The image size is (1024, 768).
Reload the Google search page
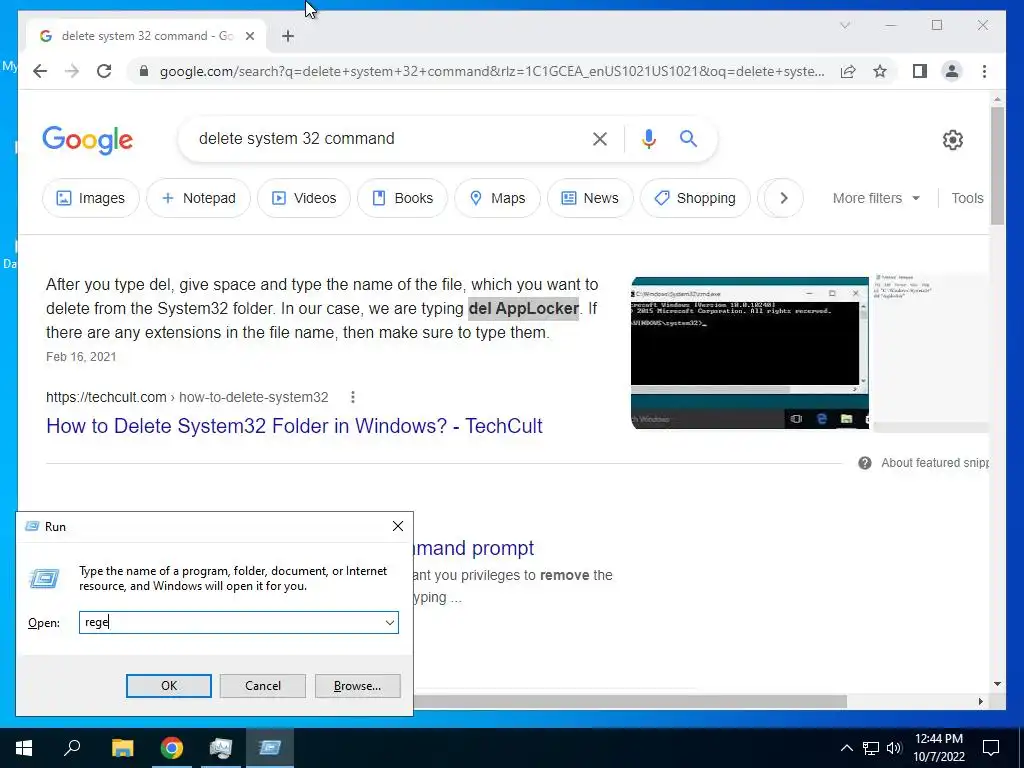tap(104, 71)
